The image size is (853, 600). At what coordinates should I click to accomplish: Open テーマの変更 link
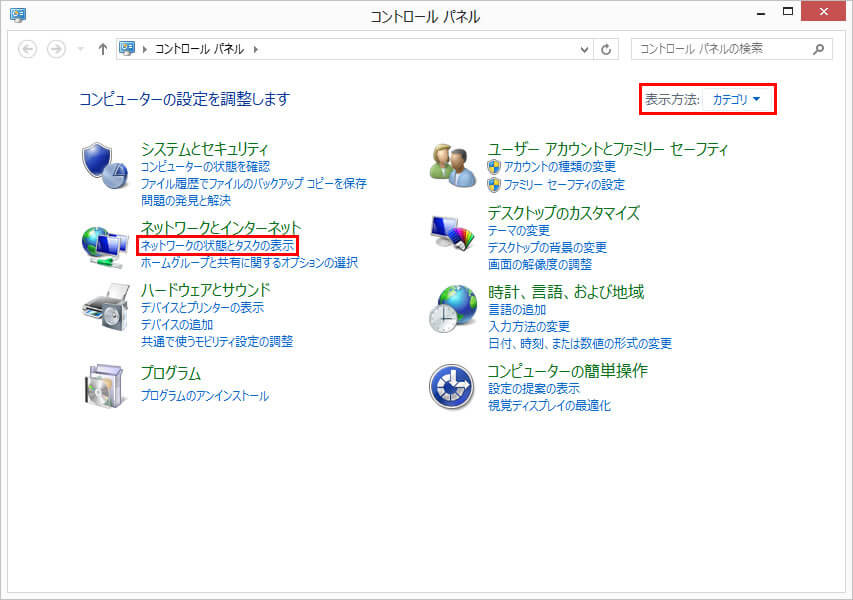(x=518, y=231)
